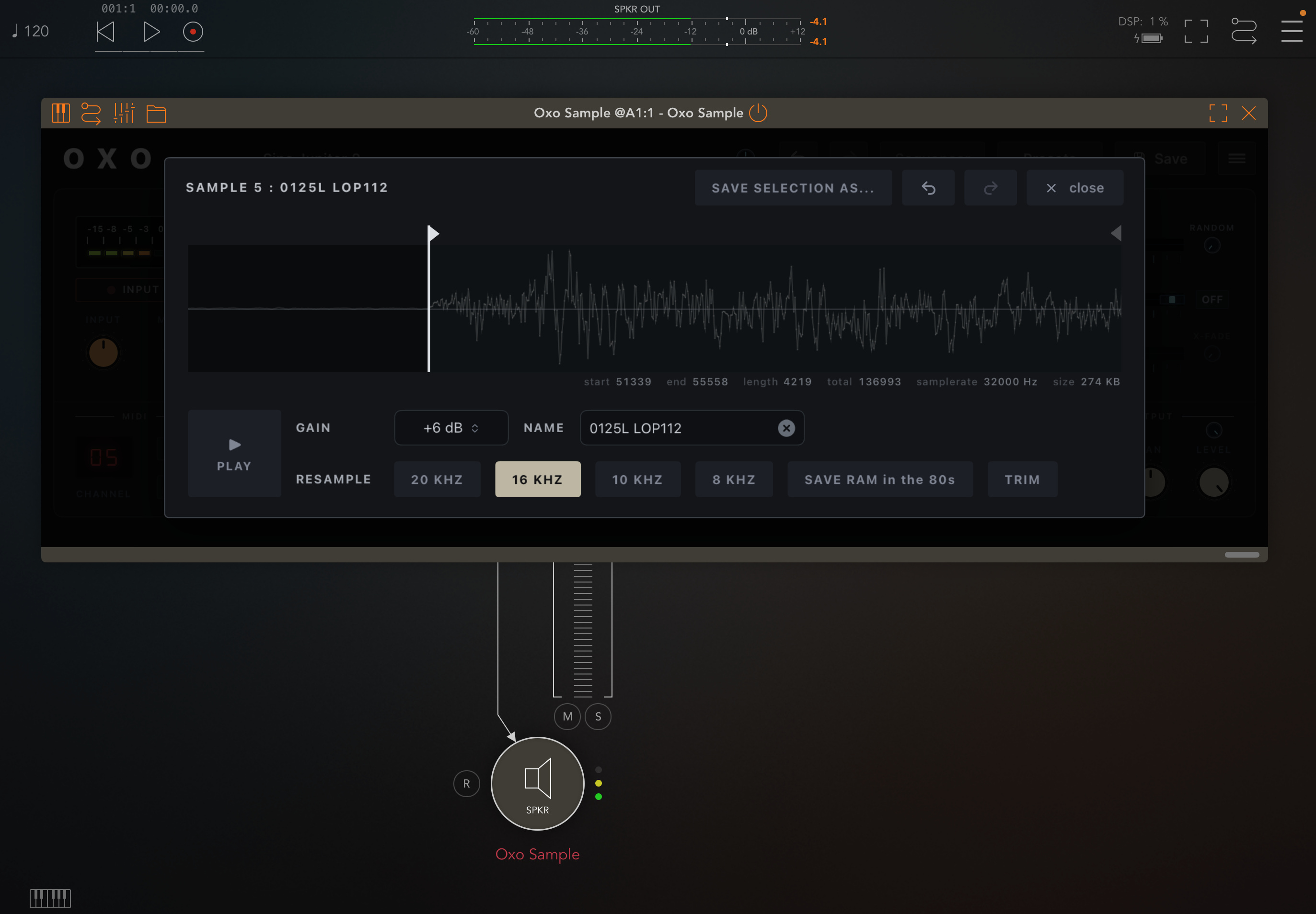Click the record button in transport
Viewport: 1316px width, 914px height.
point(193,32)
